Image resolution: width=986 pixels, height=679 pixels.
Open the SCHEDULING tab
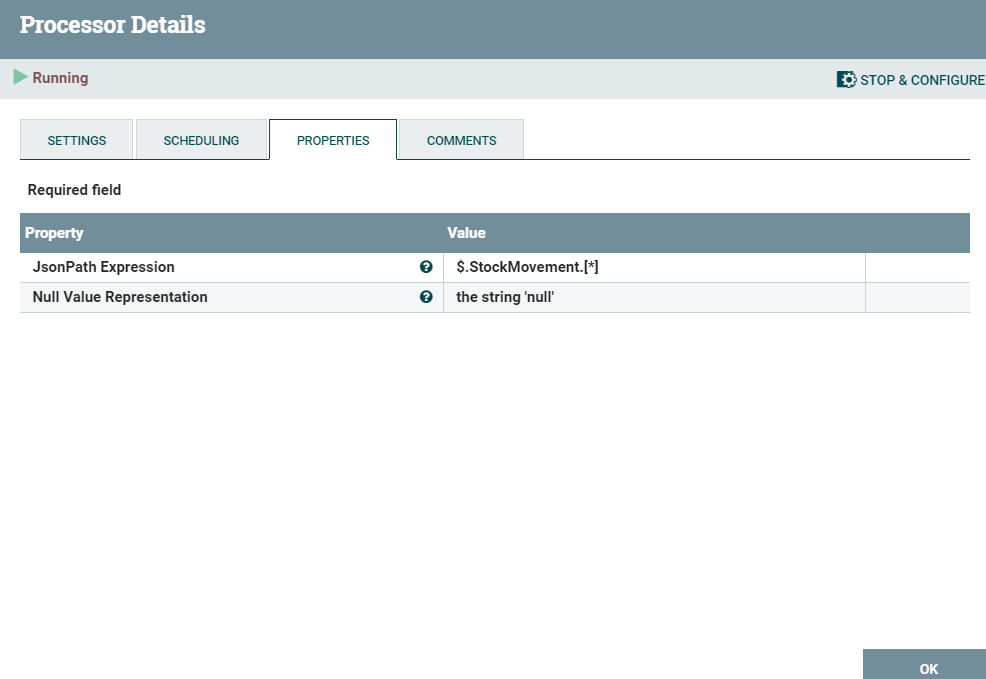(x=202, y=140)
